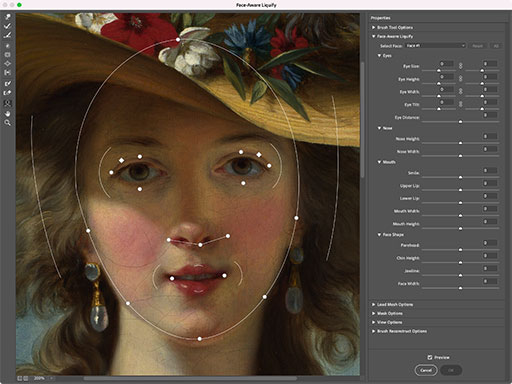This screenshot has height=384, width=512.
Task: Toggle the Eye Size link icon
Action: tap(460, 66)
